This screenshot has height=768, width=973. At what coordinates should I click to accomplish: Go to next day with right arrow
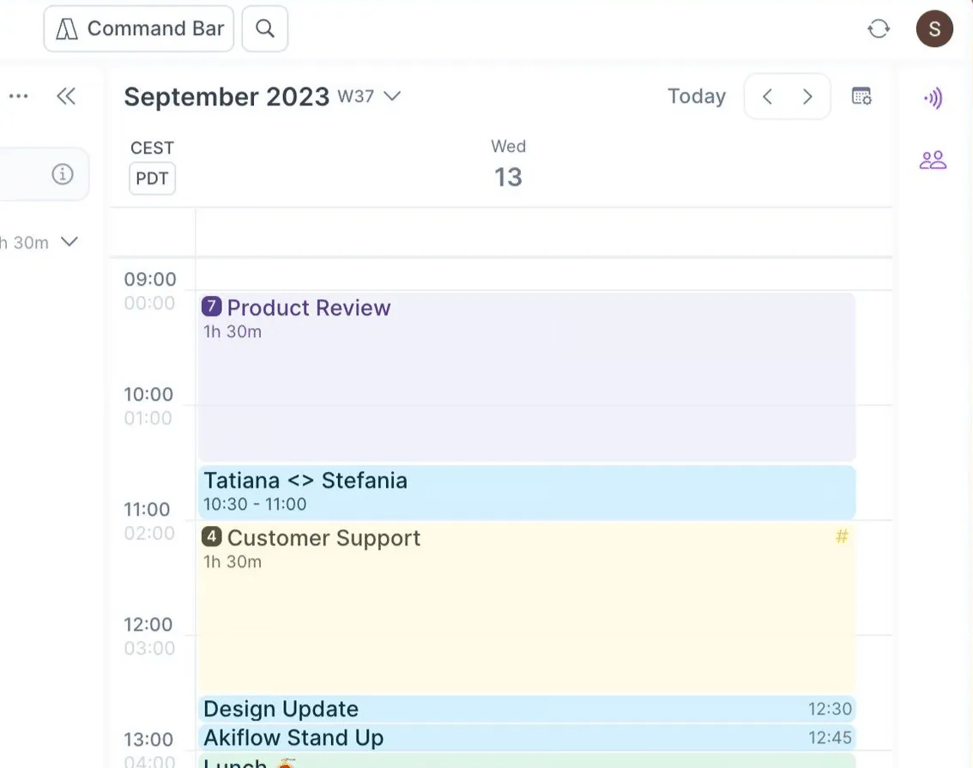click(807, 96)
